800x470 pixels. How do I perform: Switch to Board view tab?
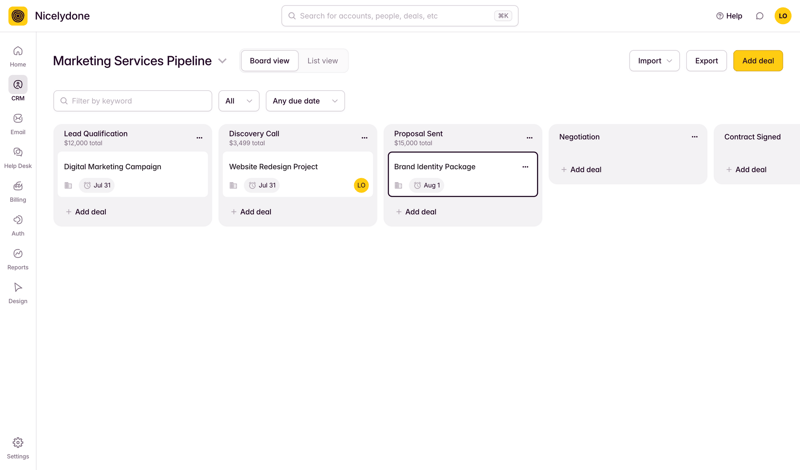[269, 61]
